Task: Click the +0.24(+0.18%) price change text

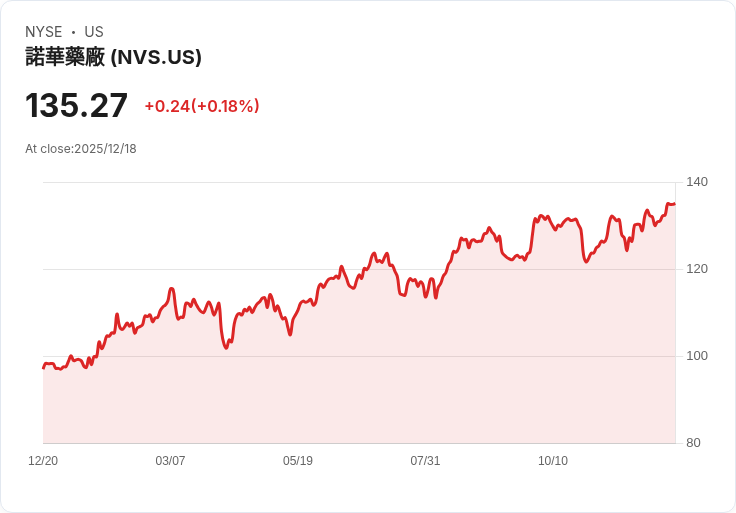Action: pos(202,106)
